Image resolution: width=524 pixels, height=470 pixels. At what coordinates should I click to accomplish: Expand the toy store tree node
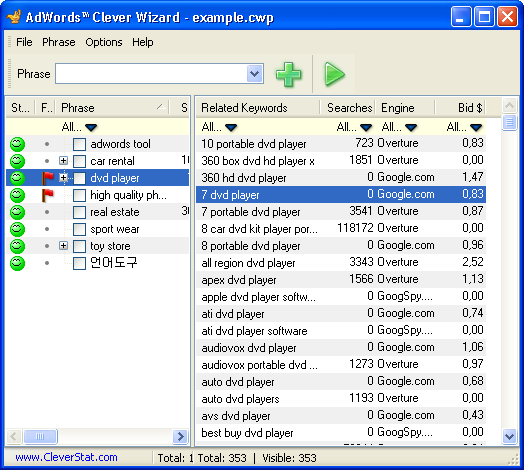63,246
